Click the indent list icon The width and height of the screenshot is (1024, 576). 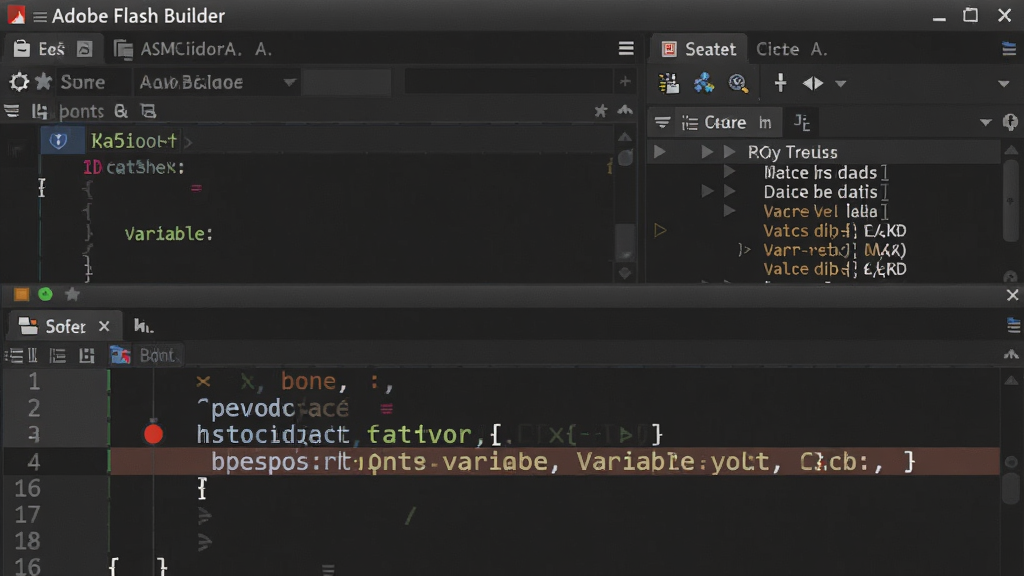[x=57, y=355]
